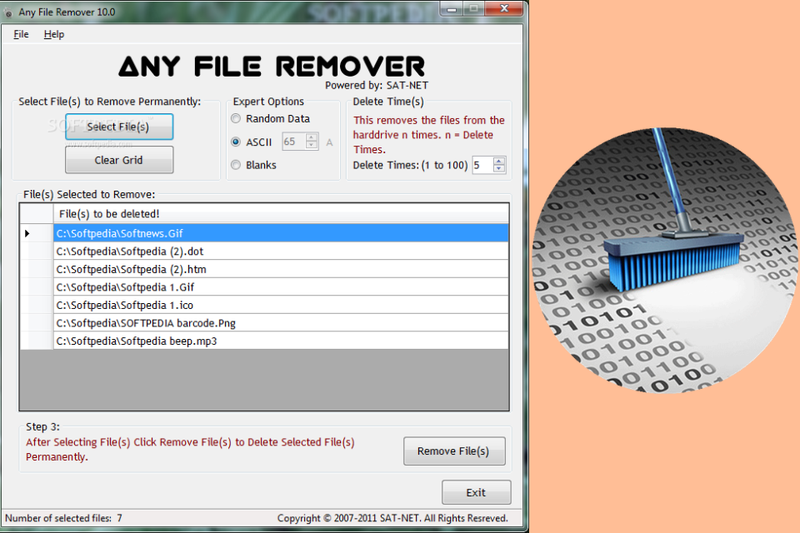Image resolution: width=800 pixels, height=533 pixels.
Task: Click the row header of Softpedia beep.mp3
Action: pos(37,340)
